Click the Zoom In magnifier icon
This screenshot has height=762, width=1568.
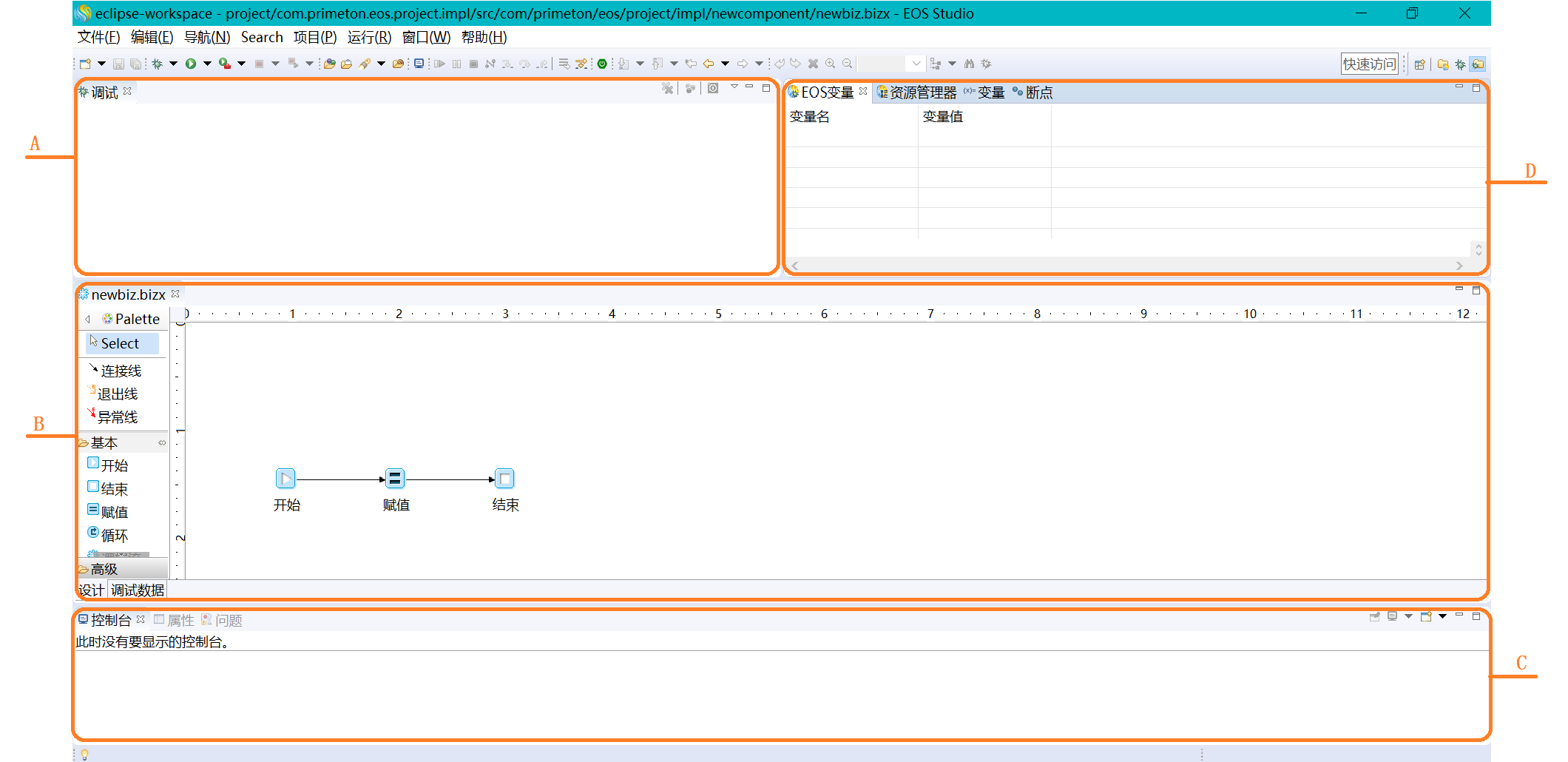point(831,64)
